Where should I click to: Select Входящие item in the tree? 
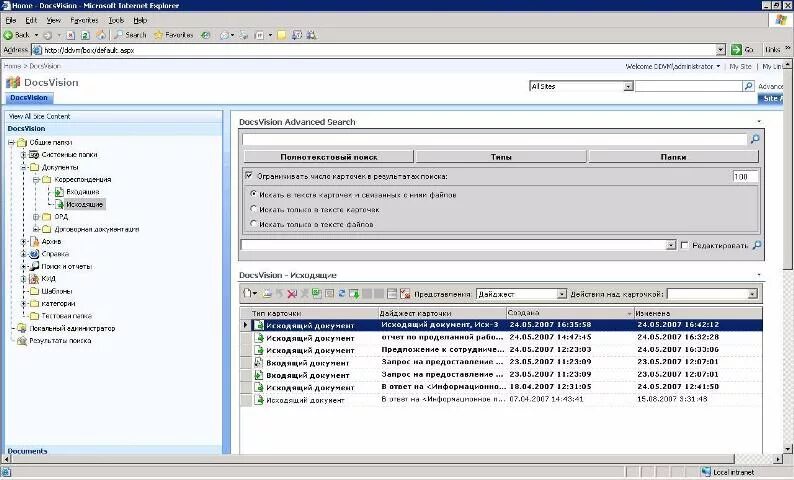[83, 192]
